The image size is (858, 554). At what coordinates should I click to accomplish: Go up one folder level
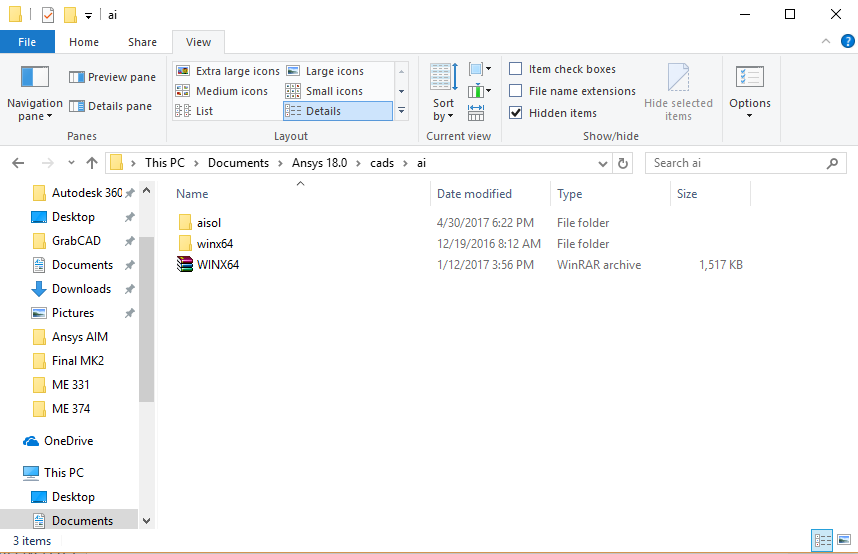pyautogui.click(x=92, y=163)
